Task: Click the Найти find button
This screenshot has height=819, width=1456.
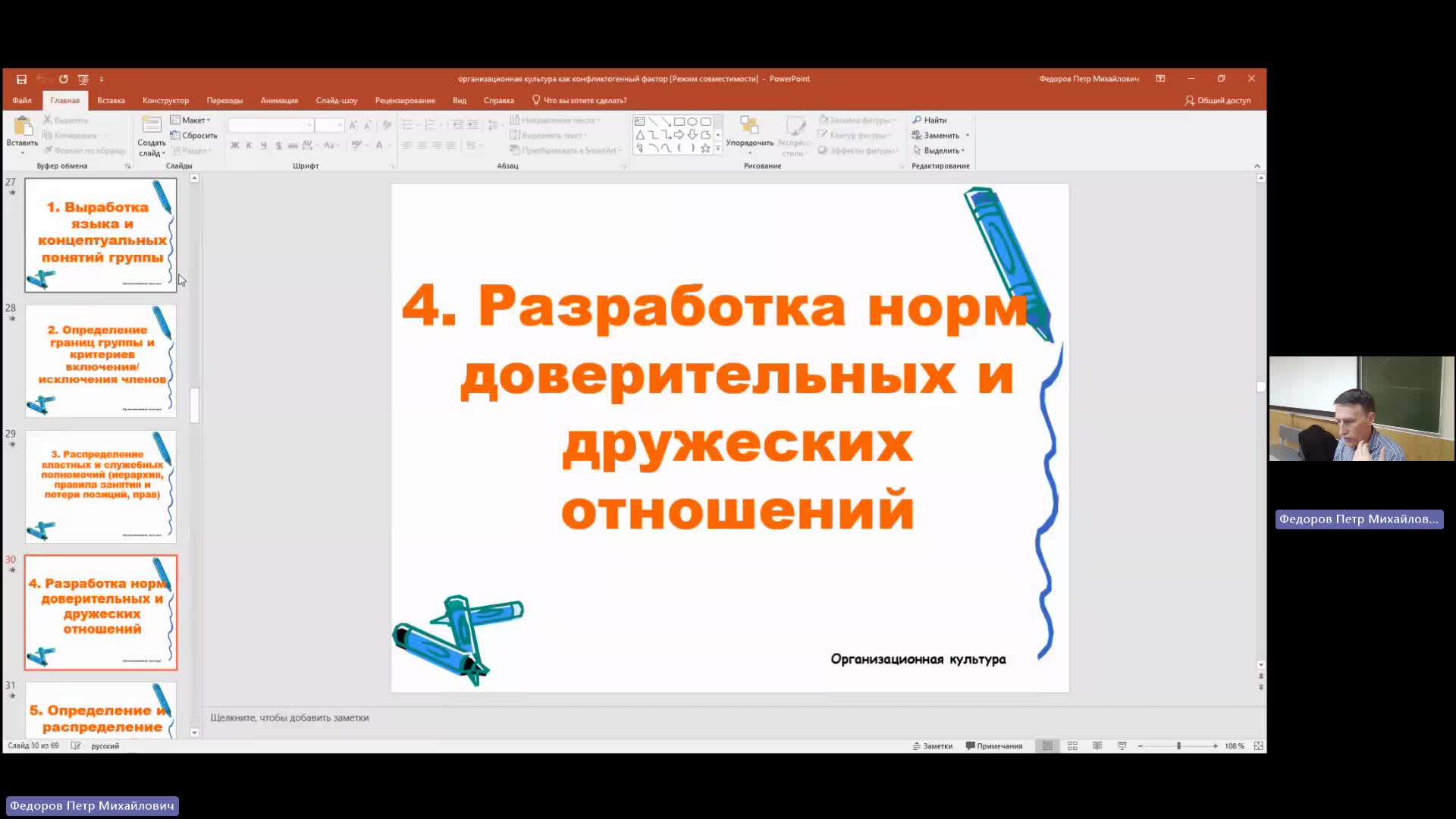Action: (x=930, y=120)
